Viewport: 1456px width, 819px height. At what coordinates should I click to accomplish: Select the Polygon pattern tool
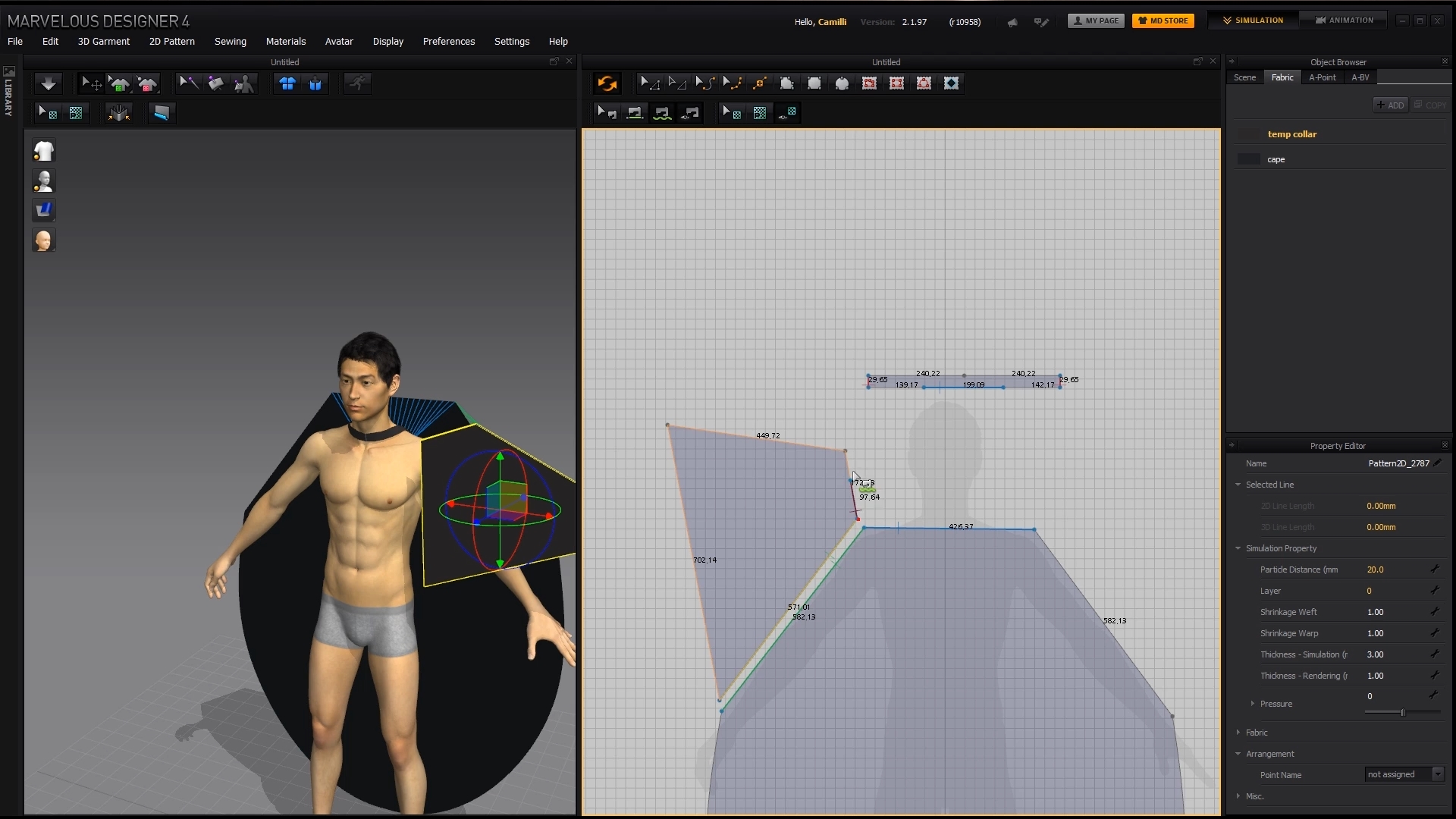pyautogui.click(x=786, y=83)
